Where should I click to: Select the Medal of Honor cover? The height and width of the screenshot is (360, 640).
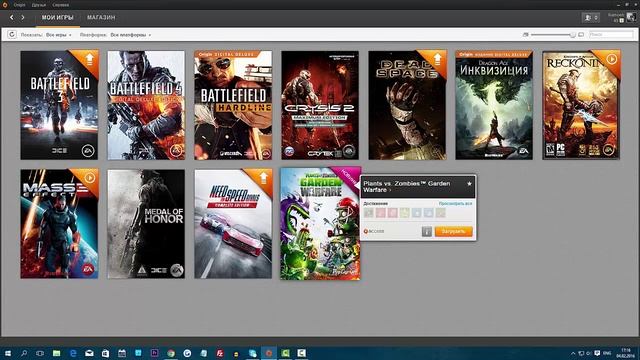pos(146,224)
